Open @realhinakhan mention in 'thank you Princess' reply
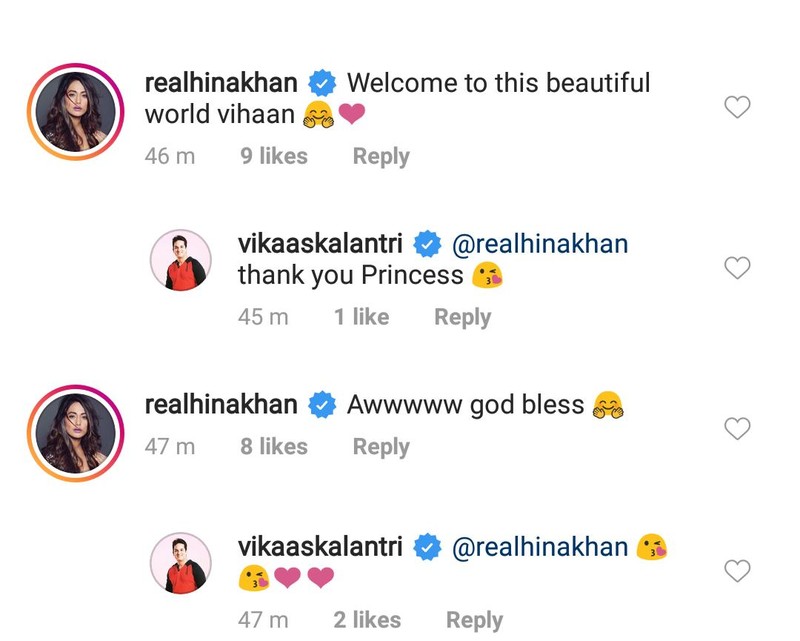This screenshot has width=800, height=641. click(x=540, y=244)
